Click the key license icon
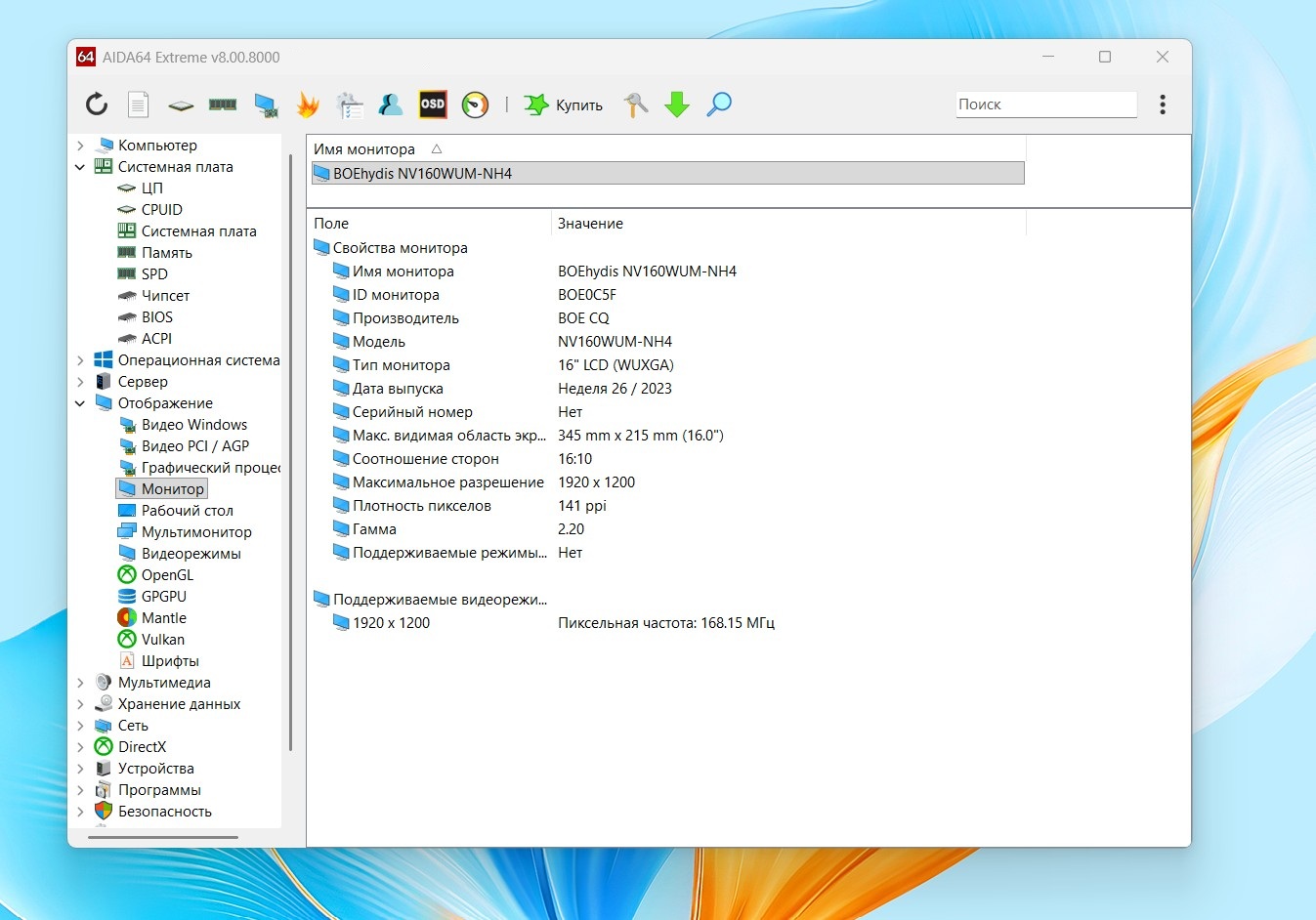Viewport: 1316px width, 920px height. (636, 105)
